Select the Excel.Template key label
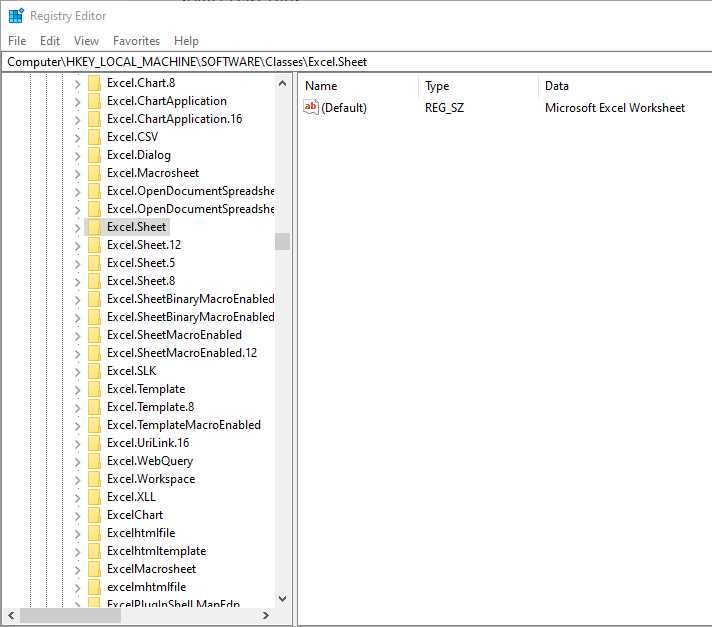Image resolution: width=712 pixels, height=627 pixels. coord(146,389)
